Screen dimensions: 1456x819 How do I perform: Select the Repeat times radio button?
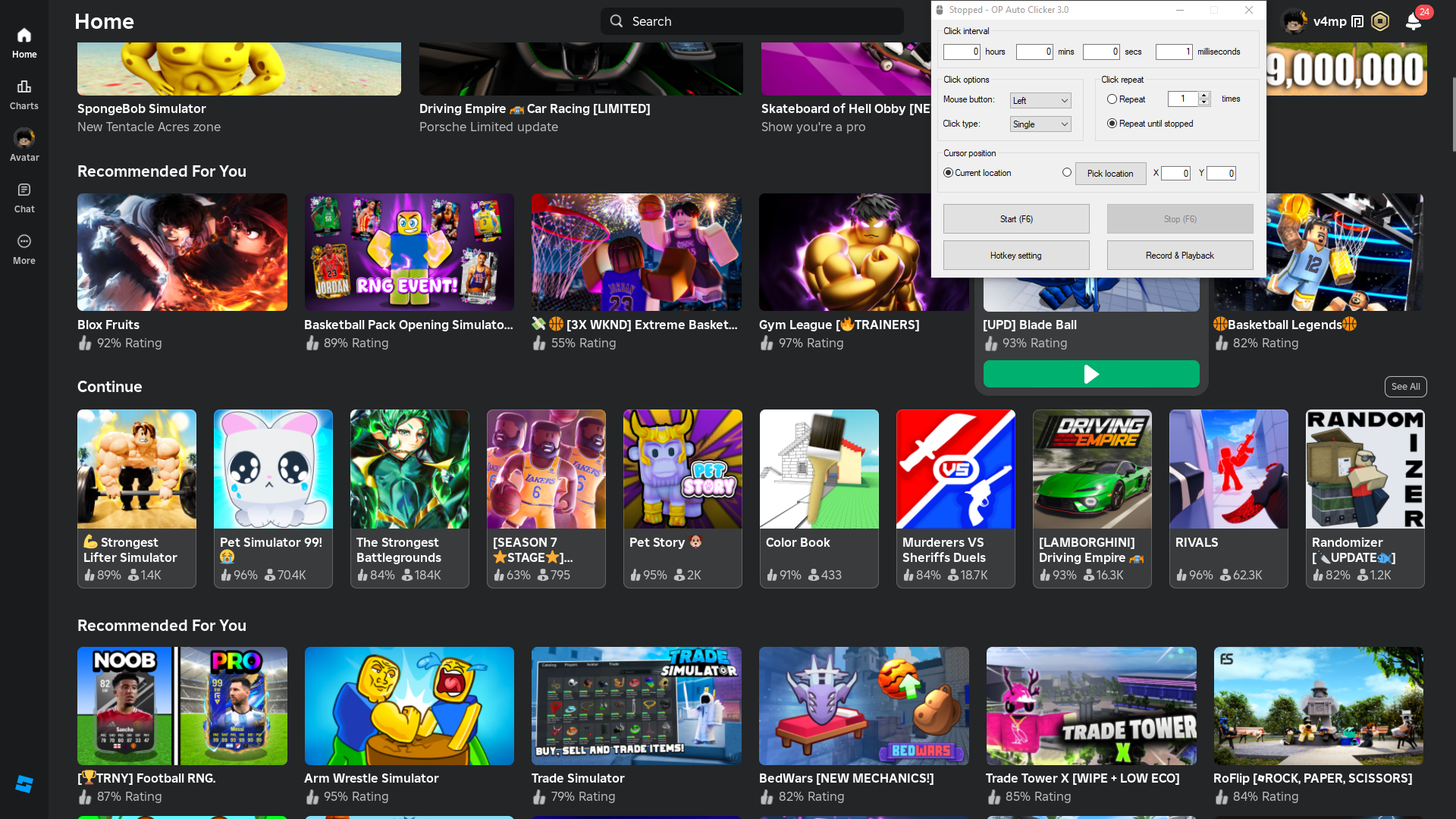click(x=1112, y=99)
